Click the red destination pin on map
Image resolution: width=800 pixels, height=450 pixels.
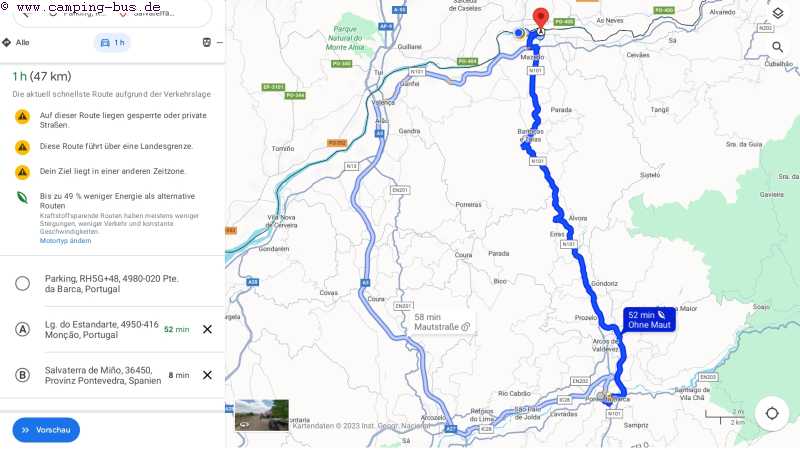point(540,18)
